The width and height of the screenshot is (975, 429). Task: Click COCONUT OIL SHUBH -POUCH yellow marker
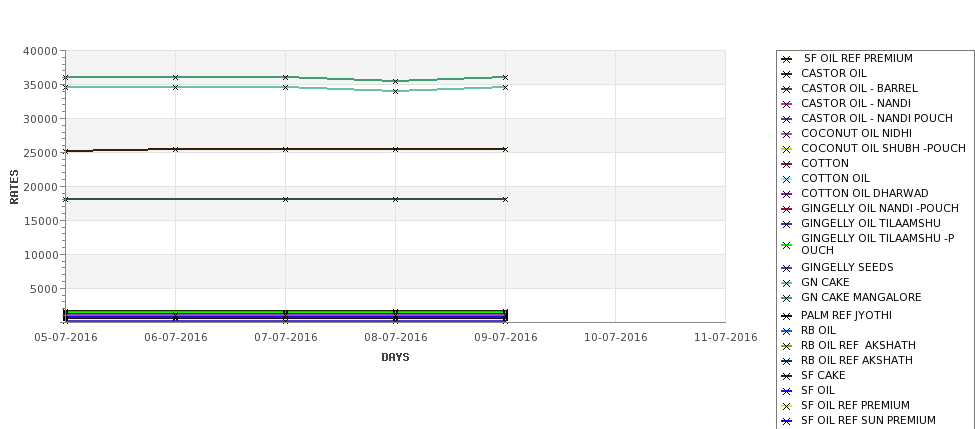787,149
